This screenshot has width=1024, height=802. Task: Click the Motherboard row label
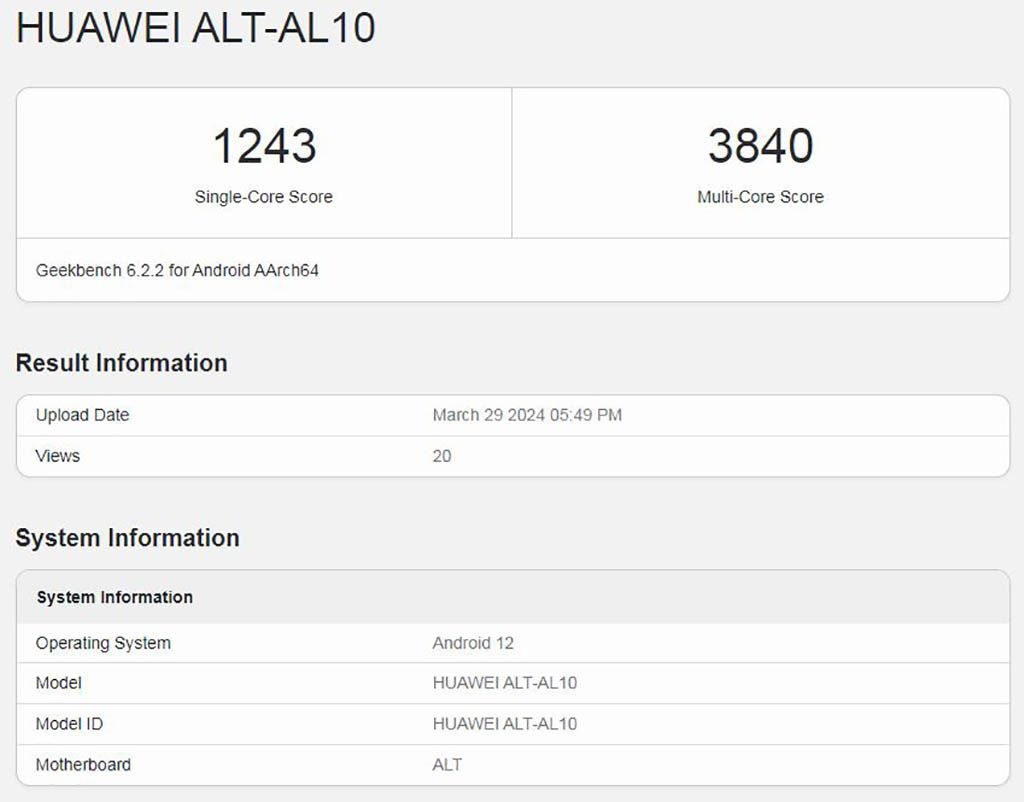[83, 765]
